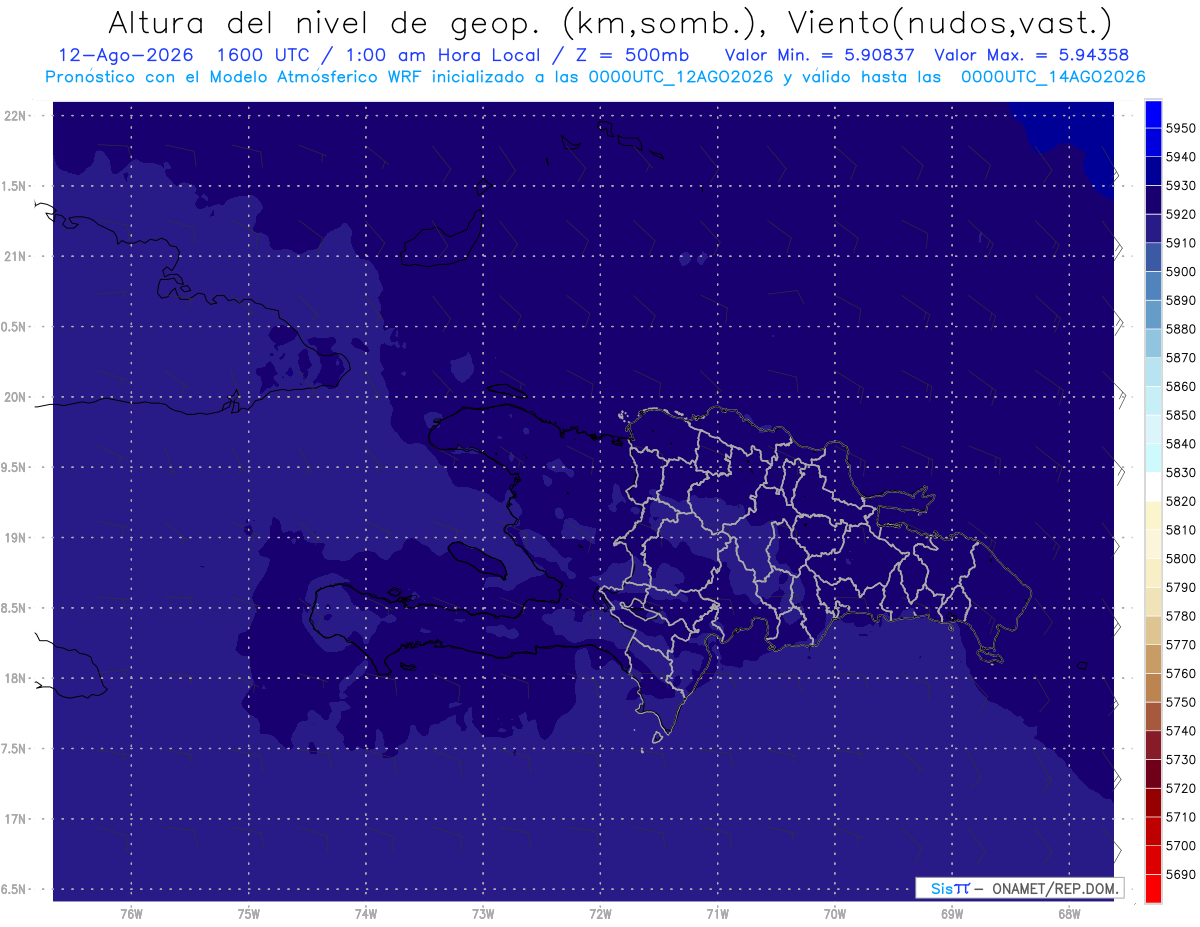Click the '5920' color scale value
Viewport: 1200px width, 927px height.
tap(1181, 214)
